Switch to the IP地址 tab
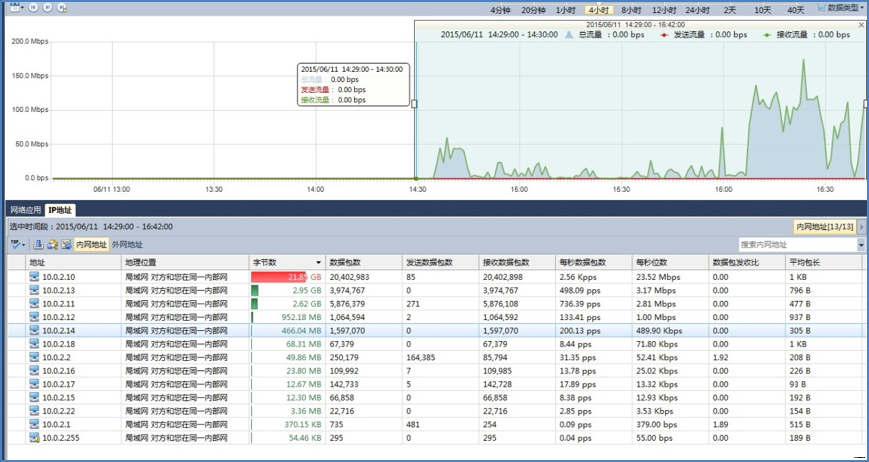869x462 pixels. coord(61,210)
